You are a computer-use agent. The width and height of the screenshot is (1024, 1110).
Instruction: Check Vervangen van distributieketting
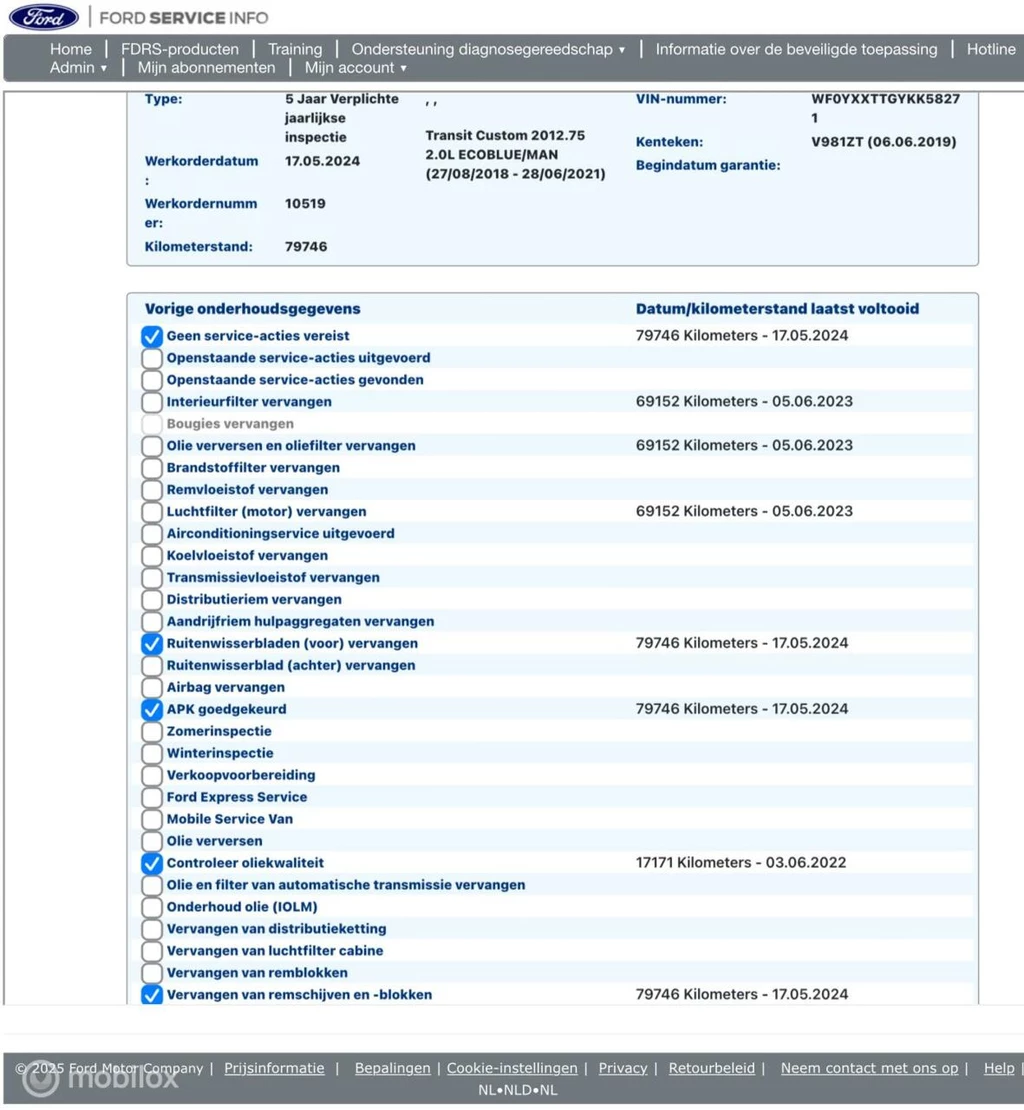(x=151, y=929)
